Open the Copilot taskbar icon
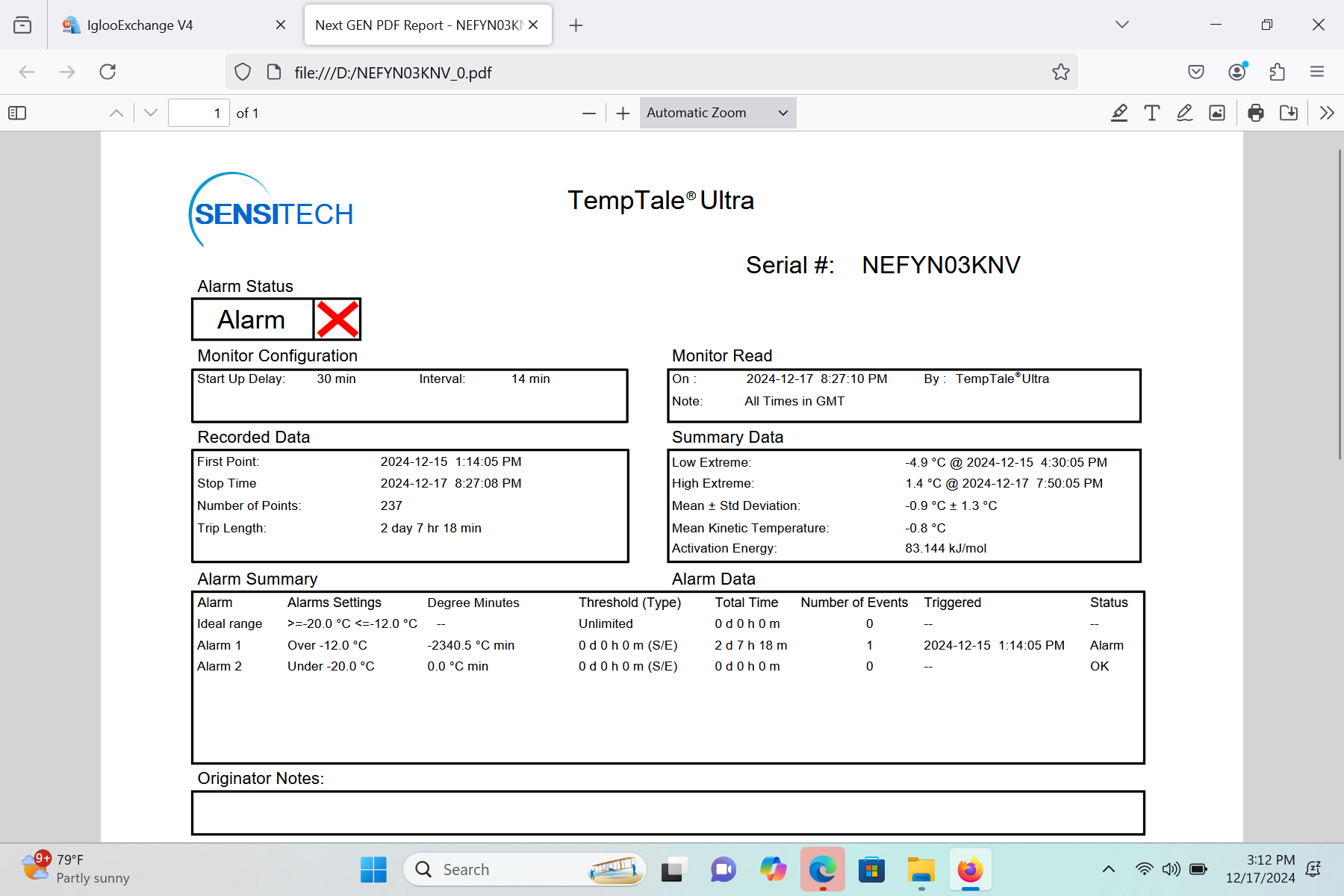The width and height of the screenshot is (1344, 896). point(773,869)
